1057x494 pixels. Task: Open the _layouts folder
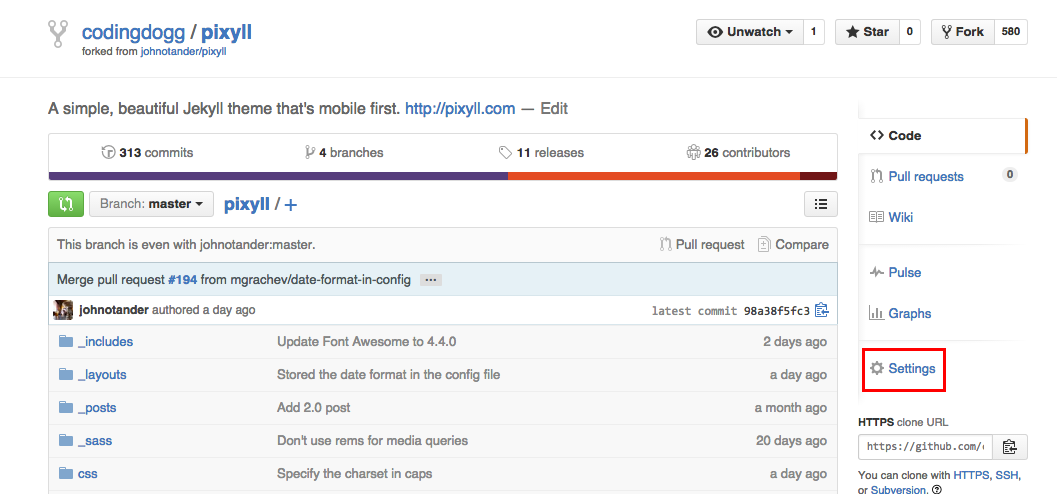[102, 375]
